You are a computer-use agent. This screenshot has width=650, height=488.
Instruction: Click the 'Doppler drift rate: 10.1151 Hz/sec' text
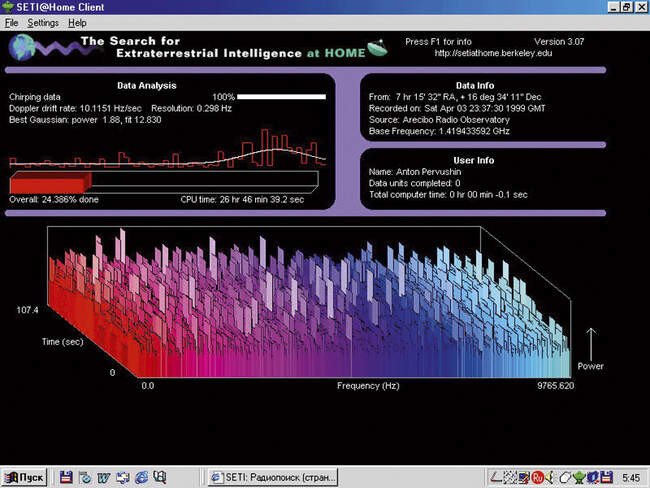coord(75,108)
